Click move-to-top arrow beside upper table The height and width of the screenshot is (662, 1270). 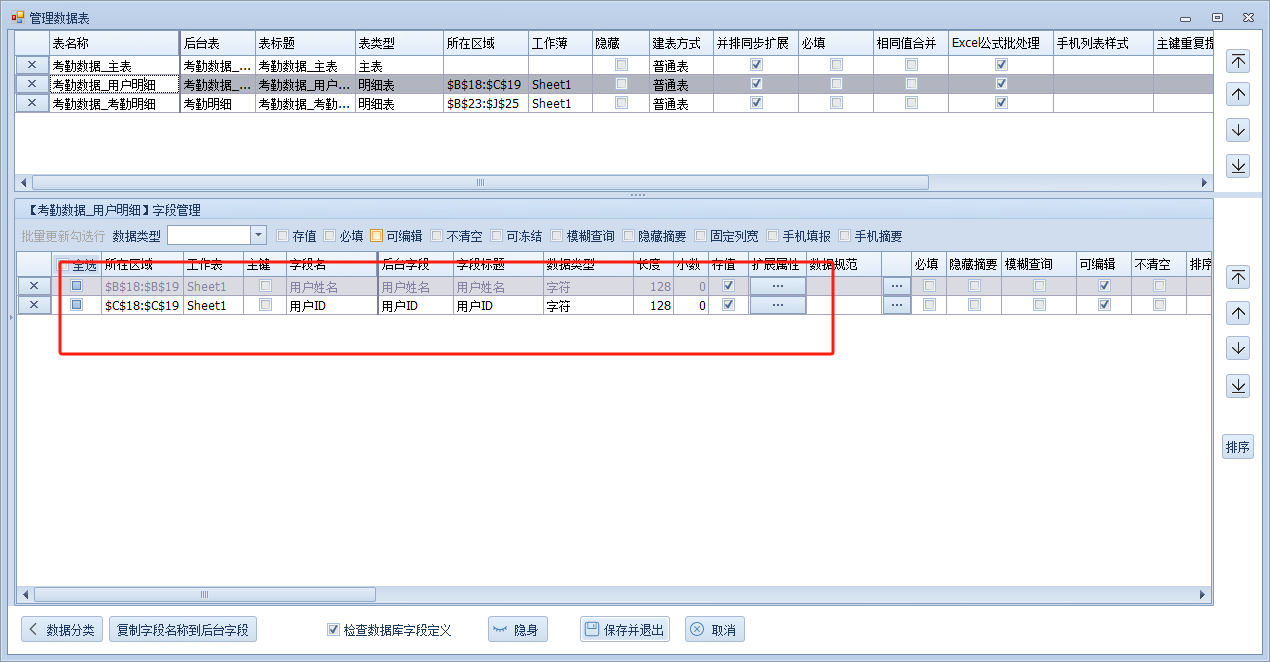1238,60
